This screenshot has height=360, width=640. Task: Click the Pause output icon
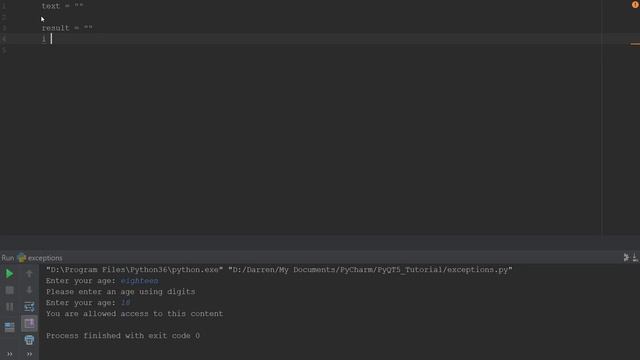click(9, 307)
